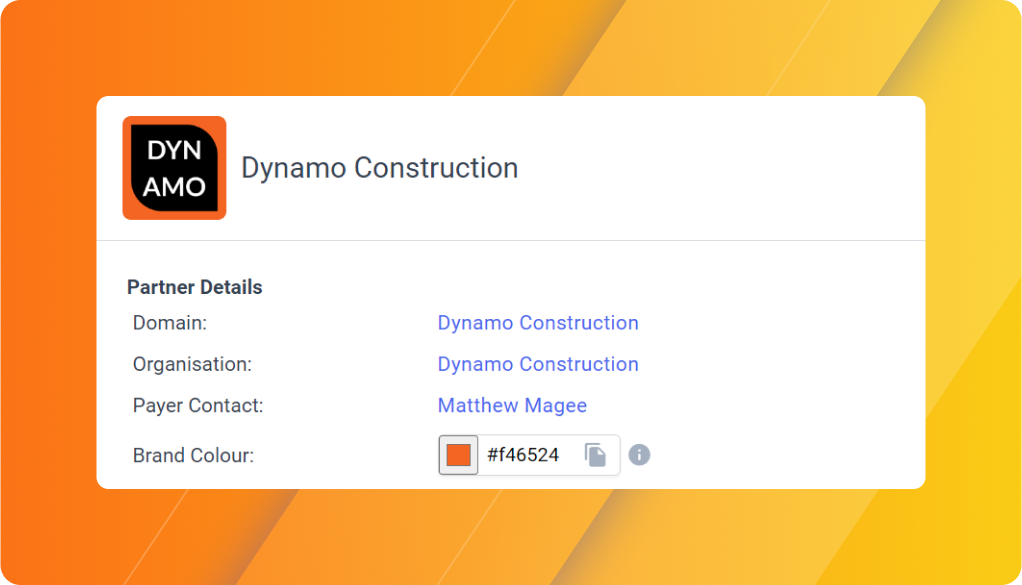This screenshot has height=585, width=1022.
Task: Click the Brand Colour: field label
Action: pyautogui.click(x=194, y=455)
